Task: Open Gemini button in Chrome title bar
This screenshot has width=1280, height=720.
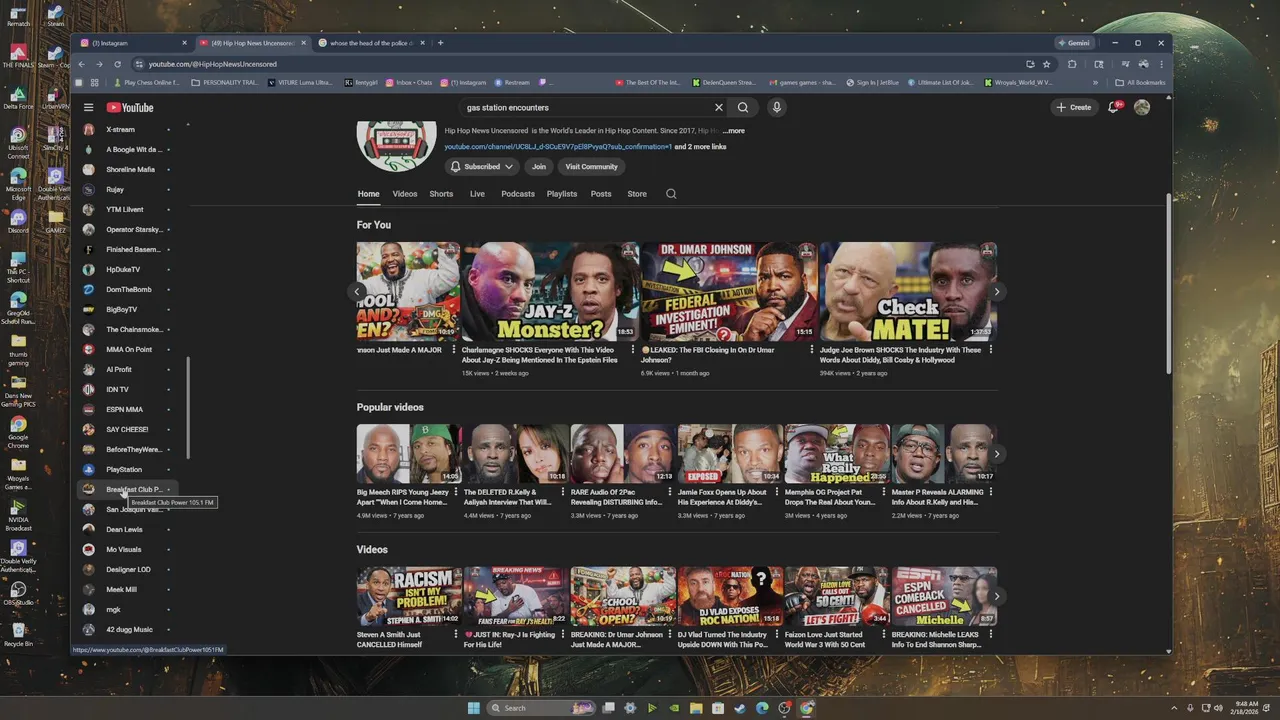Action: 1075,43
